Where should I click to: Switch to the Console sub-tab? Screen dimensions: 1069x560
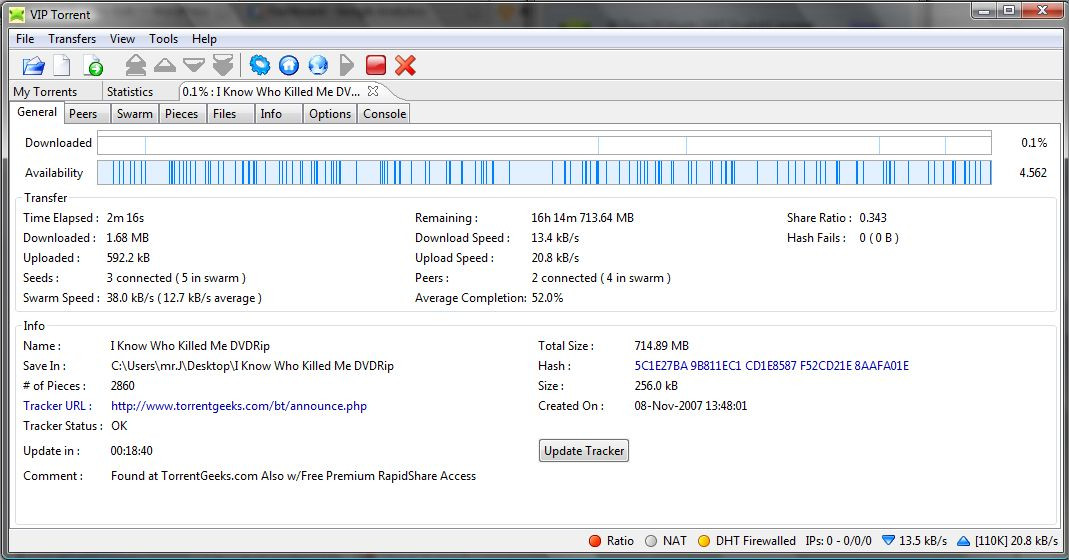point(385,114)
